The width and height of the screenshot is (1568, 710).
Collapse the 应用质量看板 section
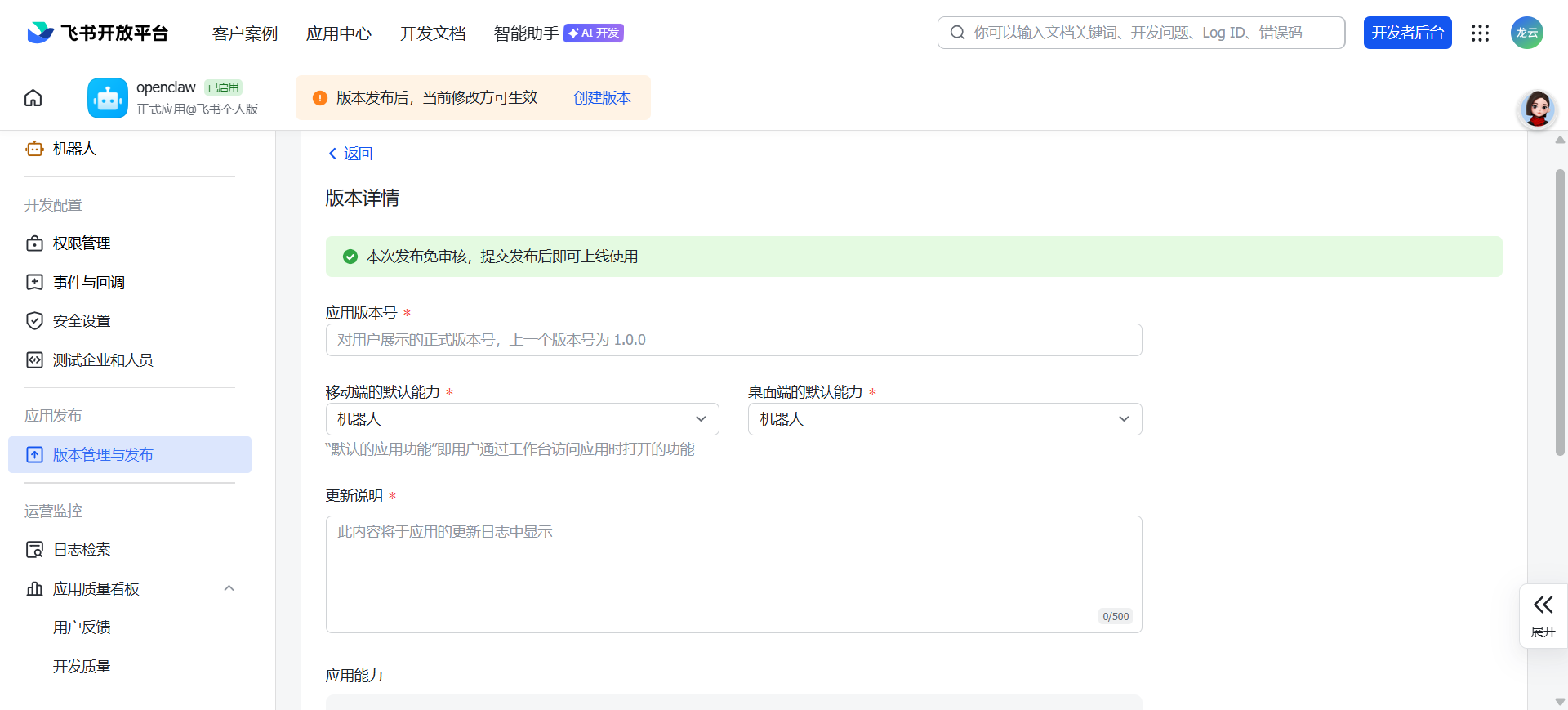[229, 588]
